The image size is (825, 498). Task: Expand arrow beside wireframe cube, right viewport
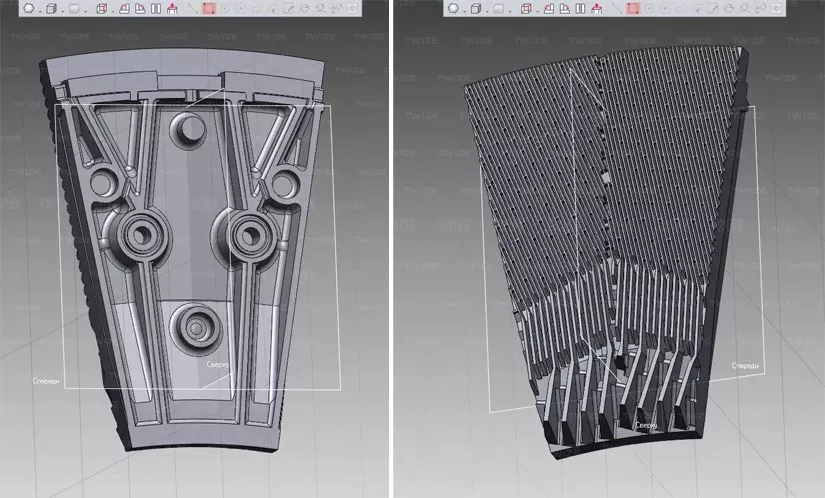[x=538, y=11]
